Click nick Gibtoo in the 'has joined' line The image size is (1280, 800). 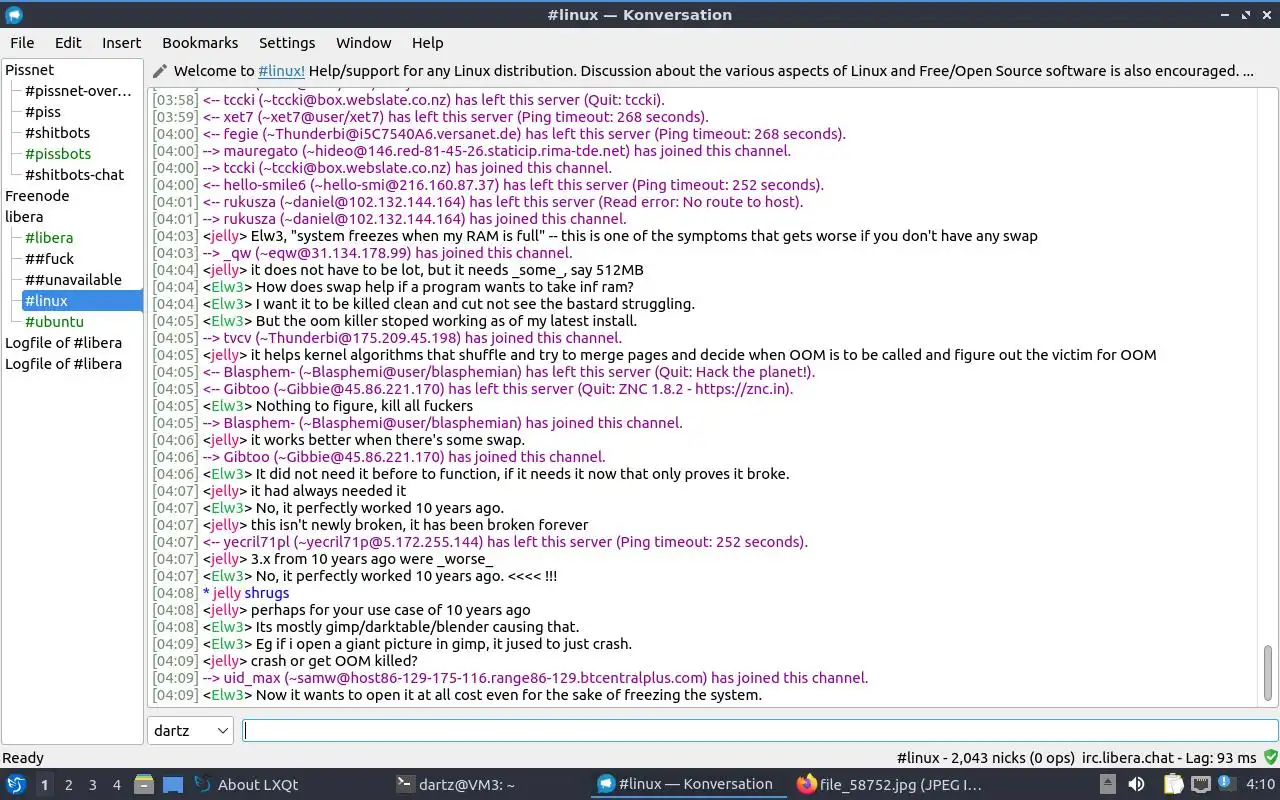[x=248, y=457]
